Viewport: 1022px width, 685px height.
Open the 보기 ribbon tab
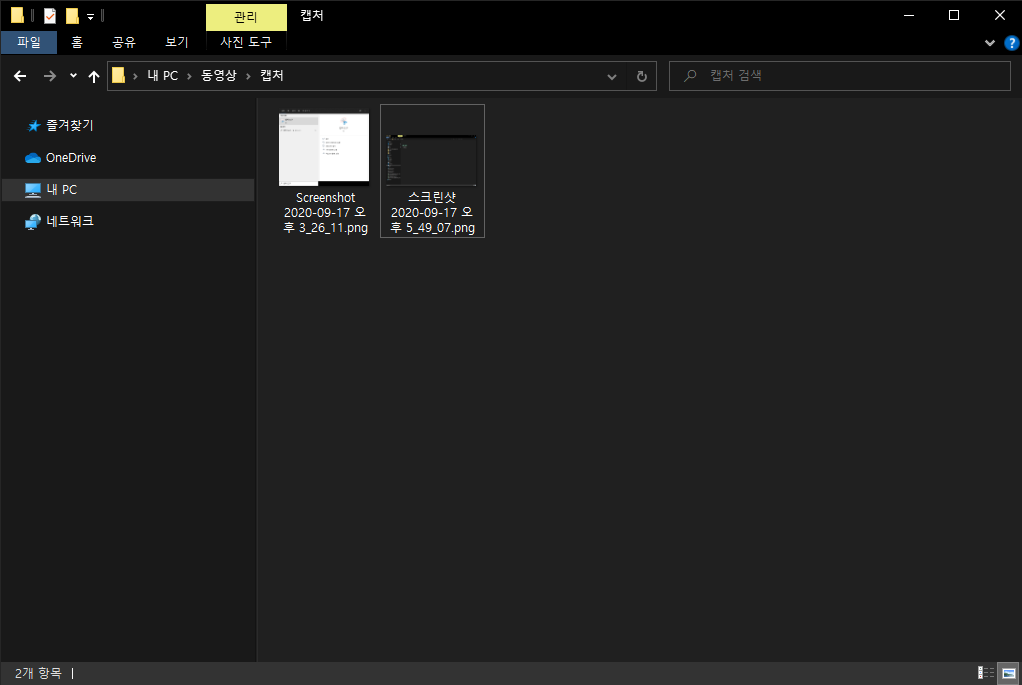click(x=177, y=42)
